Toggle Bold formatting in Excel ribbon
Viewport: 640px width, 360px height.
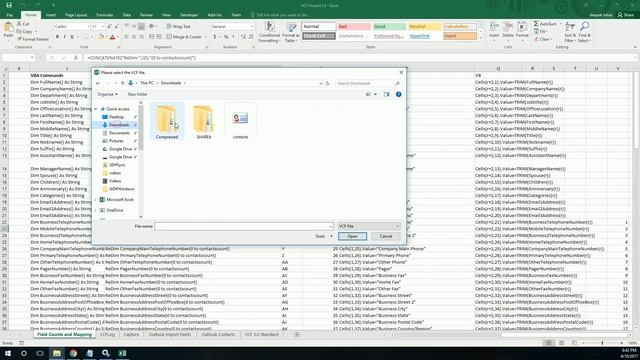[x=57, y=37]
